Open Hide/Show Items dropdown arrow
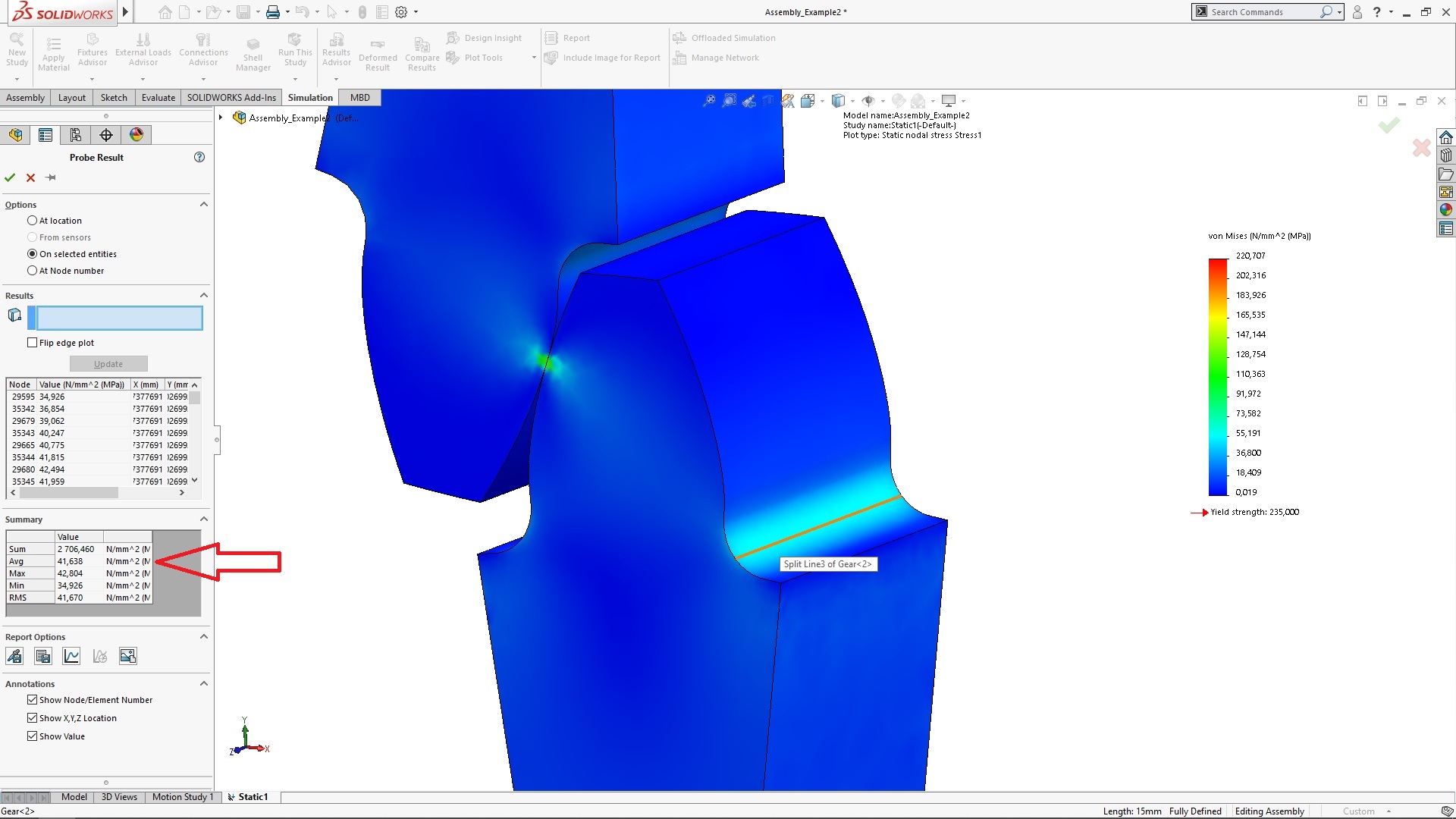1456x819 pixels. [883, 100]
